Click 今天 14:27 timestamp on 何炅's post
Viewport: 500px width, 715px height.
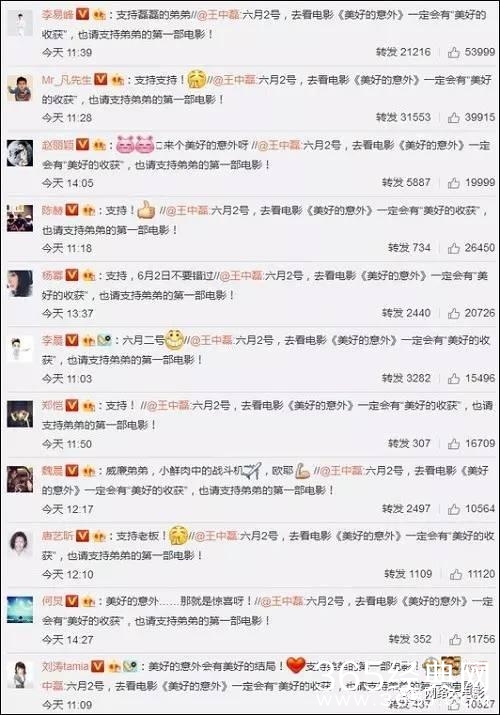click(x=67, y=640)
